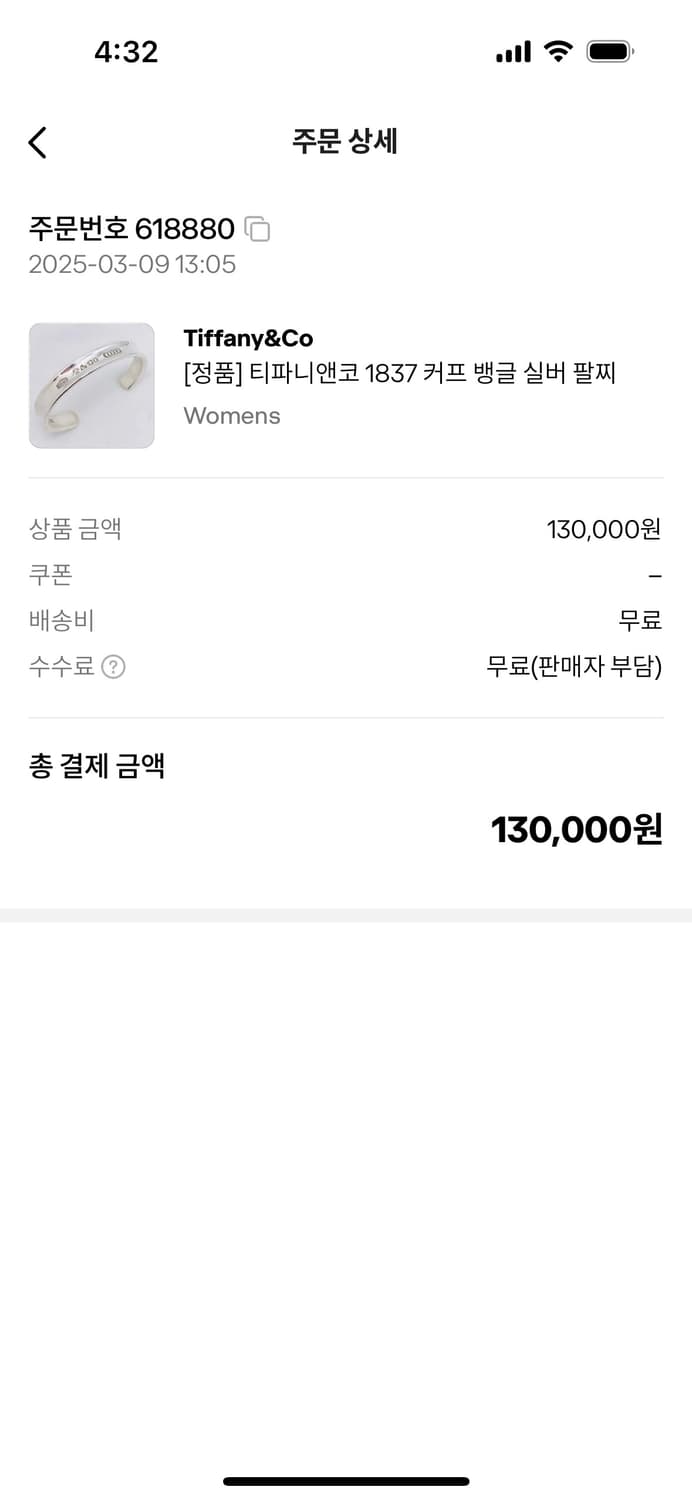
Task: Tap the Tiffany&Co brand name
Action: point(248,338)
